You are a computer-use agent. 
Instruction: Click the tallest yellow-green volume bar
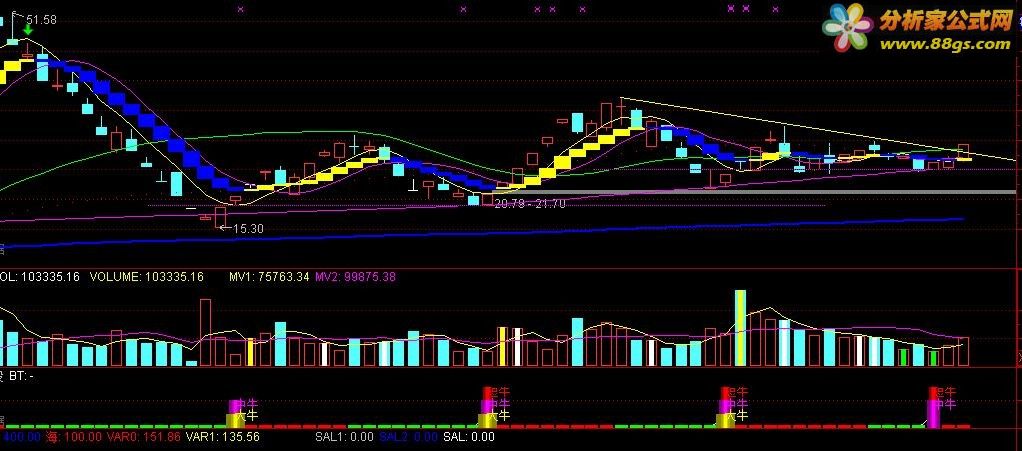(x=740, y=328)
